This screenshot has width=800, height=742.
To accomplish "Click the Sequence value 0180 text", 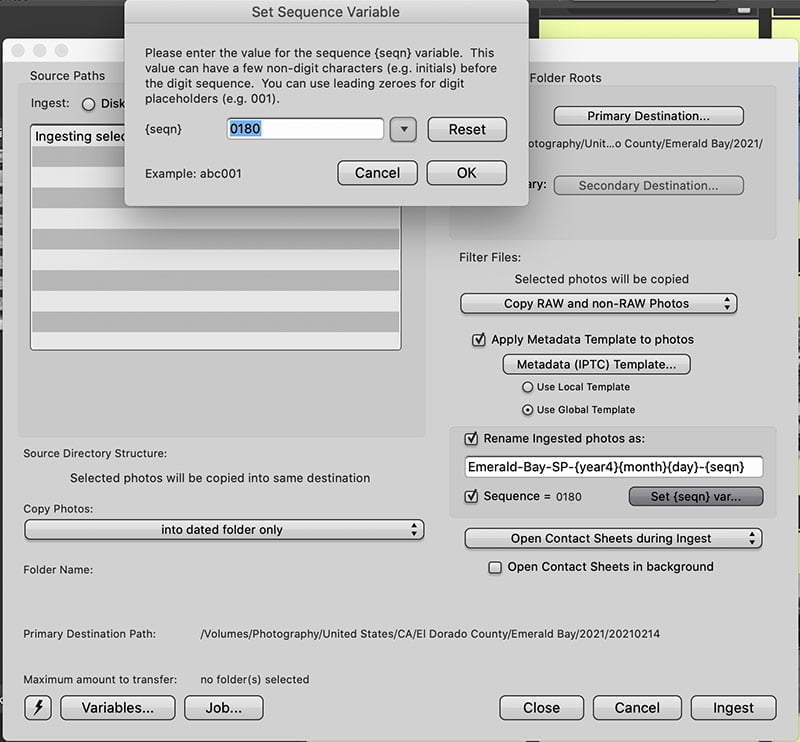I will click(568, 497).
